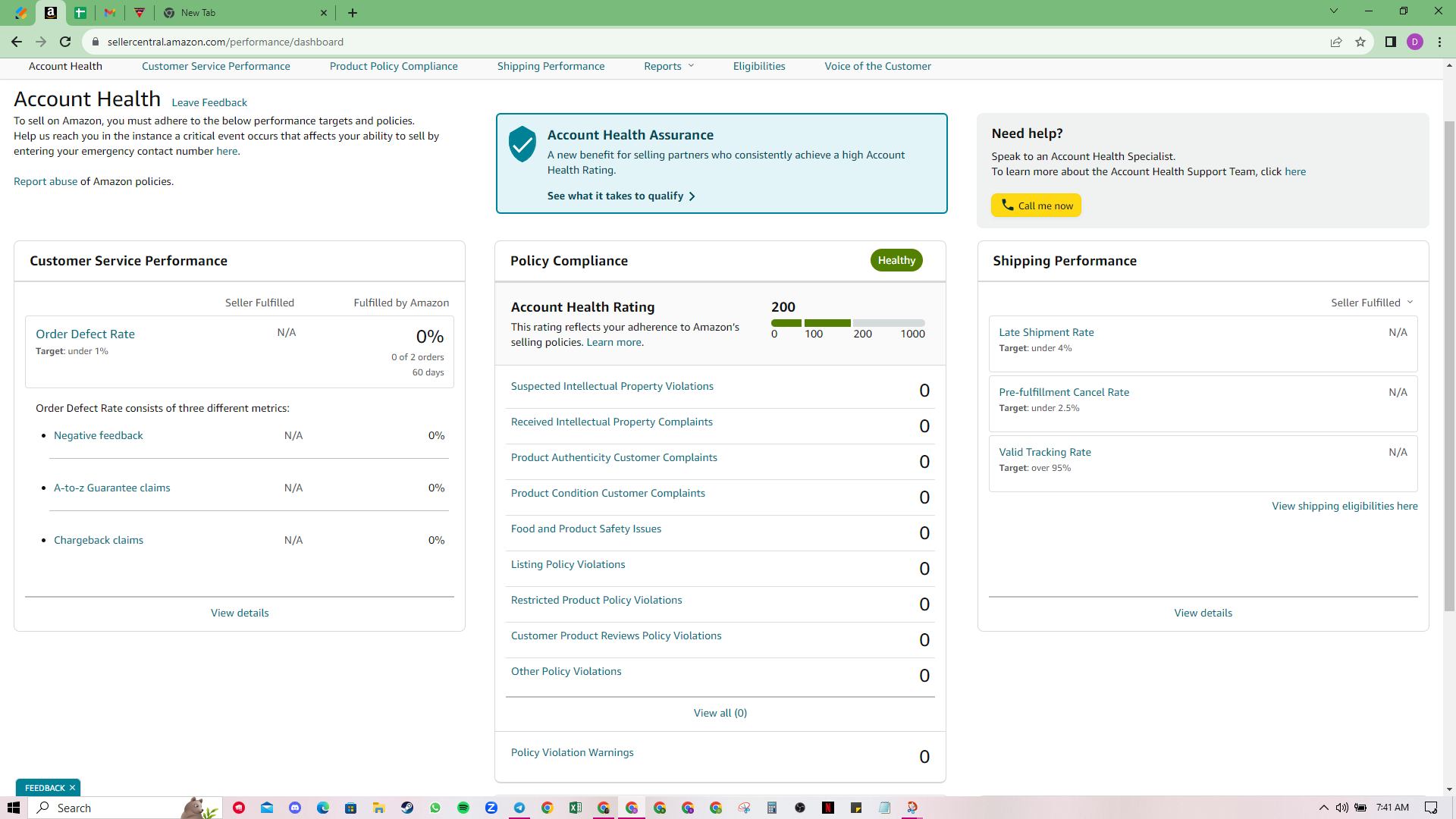1456x819 pixels.
Task: Reload the current page
Action: (65, 42)
